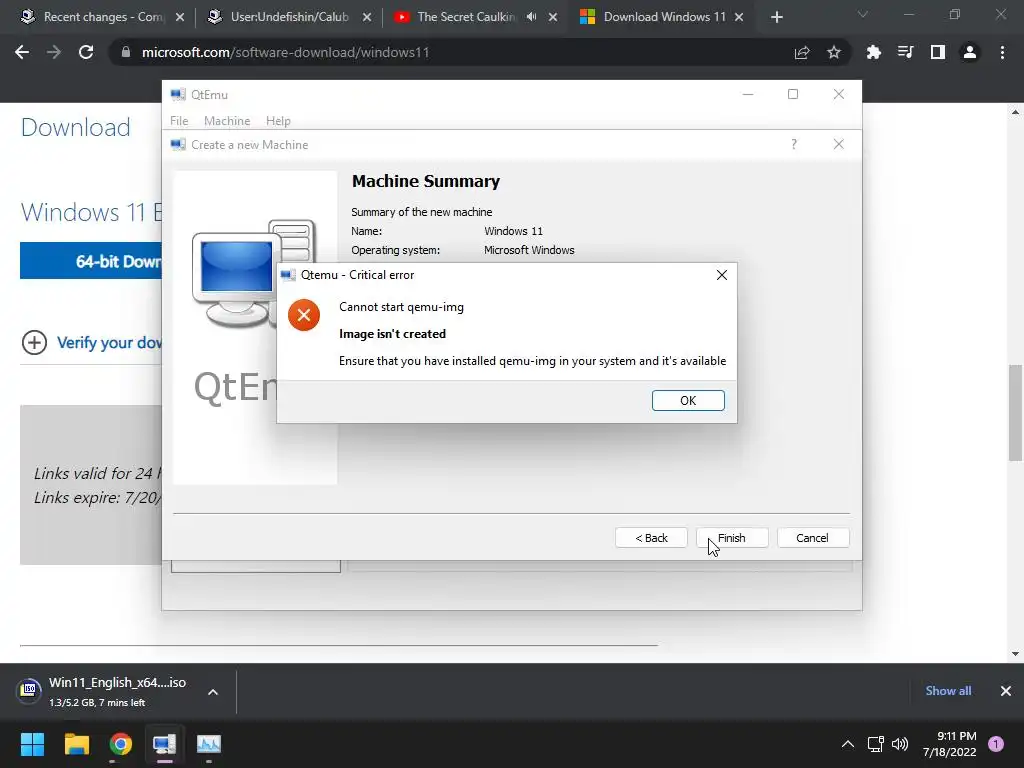
Task: Open File Explorer from taskbar
Action: coord(76,744)
